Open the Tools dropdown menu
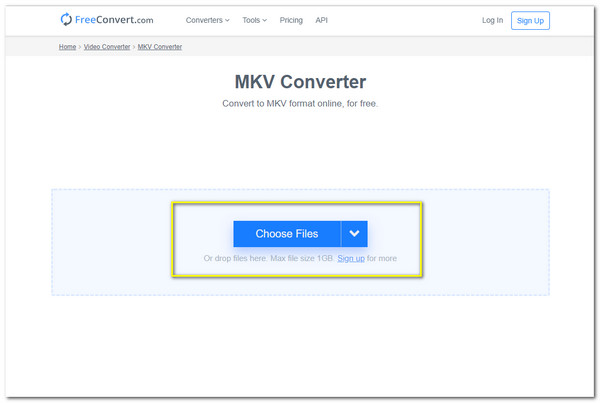Screen dimensions: 600x403 coord(254,20)
